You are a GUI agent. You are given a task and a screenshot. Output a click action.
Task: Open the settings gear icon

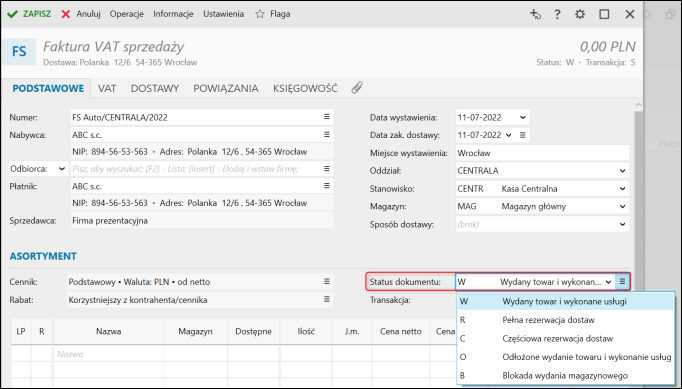click(x=580, y=14)
